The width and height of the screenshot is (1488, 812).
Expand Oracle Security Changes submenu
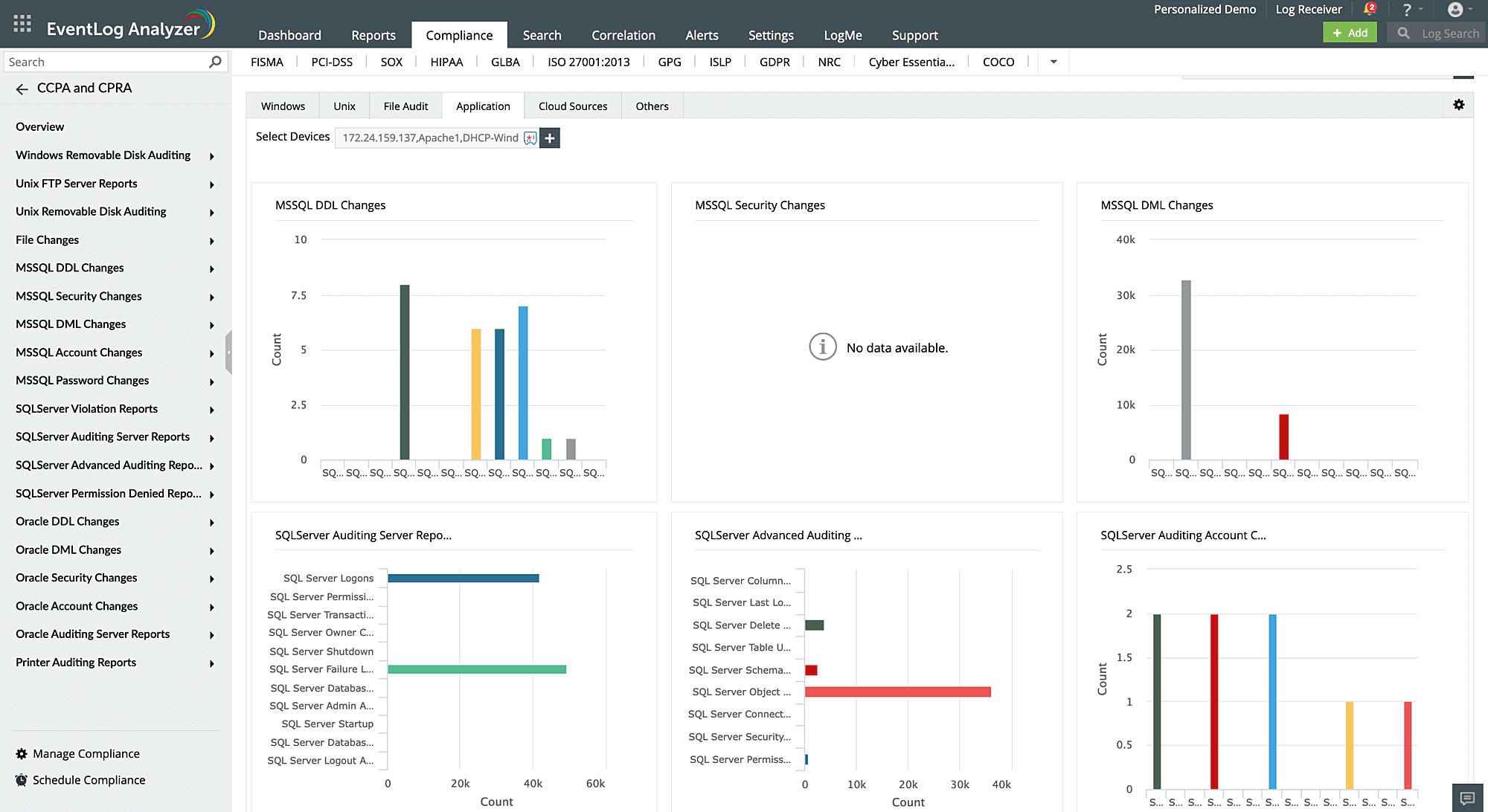[x=211, y=579]
